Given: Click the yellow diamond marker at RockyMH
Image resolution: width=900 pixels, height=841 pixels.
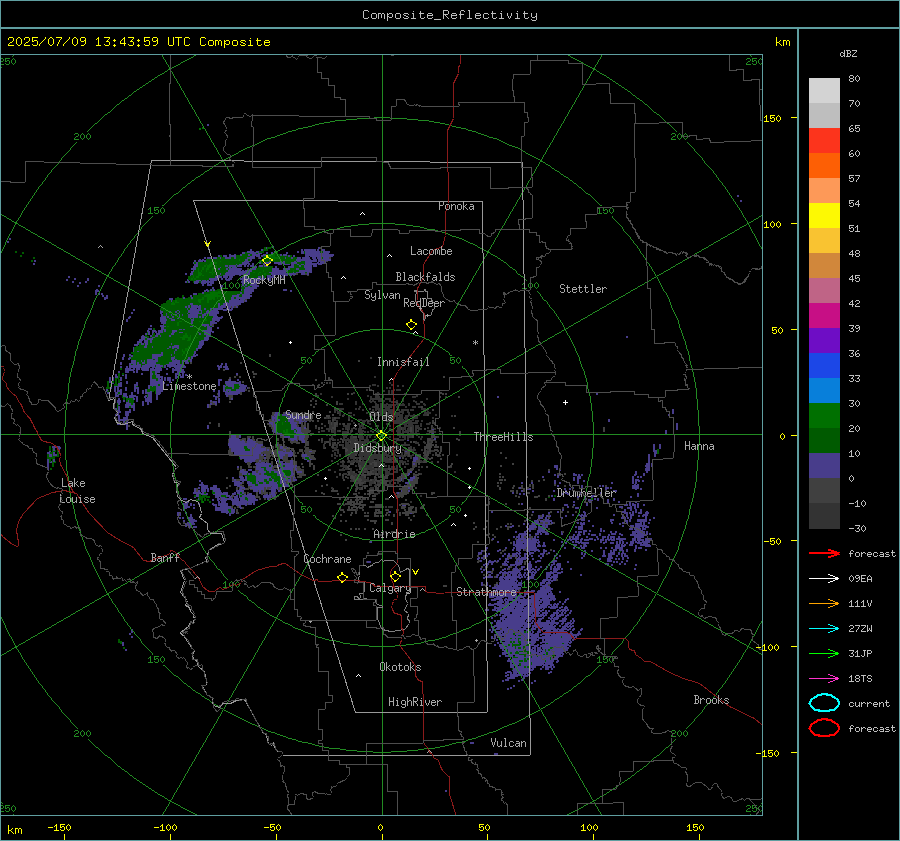Looking at the screenshot, I should point(267,261).
